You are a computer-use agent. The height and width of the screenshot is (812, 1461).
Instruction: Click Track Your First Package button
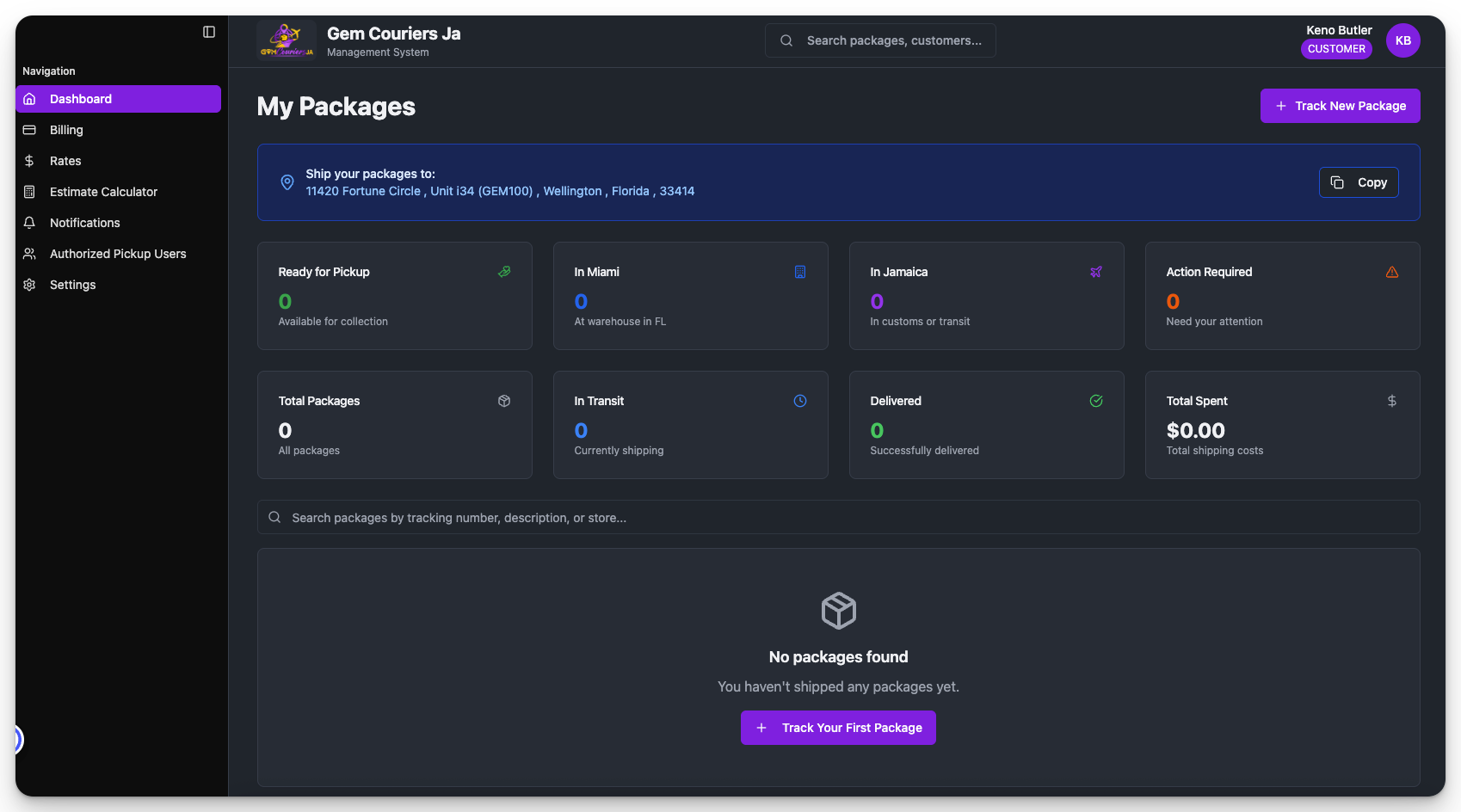[x=838, y=728]
